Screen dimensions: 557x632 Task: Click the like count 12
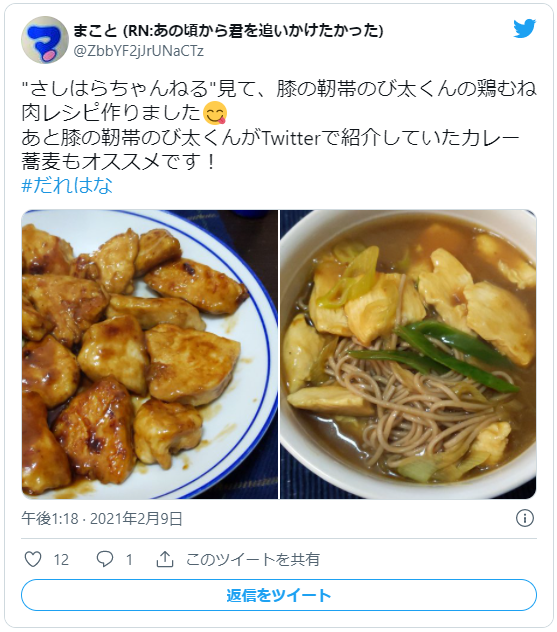[61, 559]
